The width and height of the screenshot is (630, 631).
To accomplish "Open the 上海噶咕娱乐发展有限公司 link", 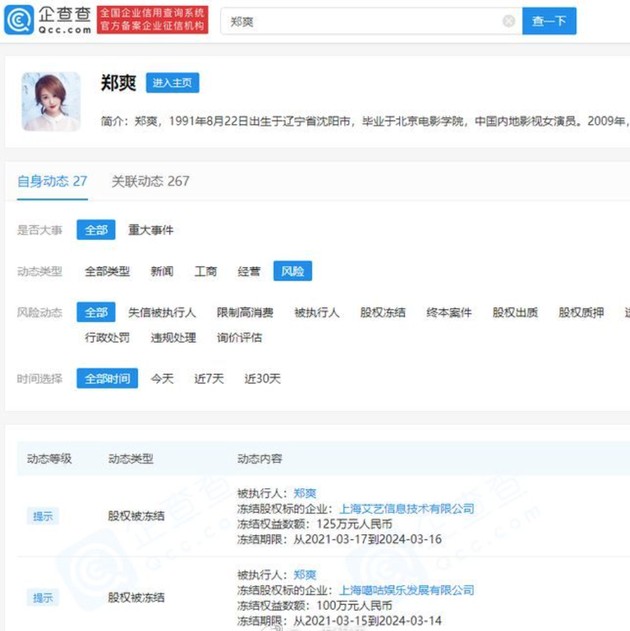I will pyautogui.click(x=407, y=590).
